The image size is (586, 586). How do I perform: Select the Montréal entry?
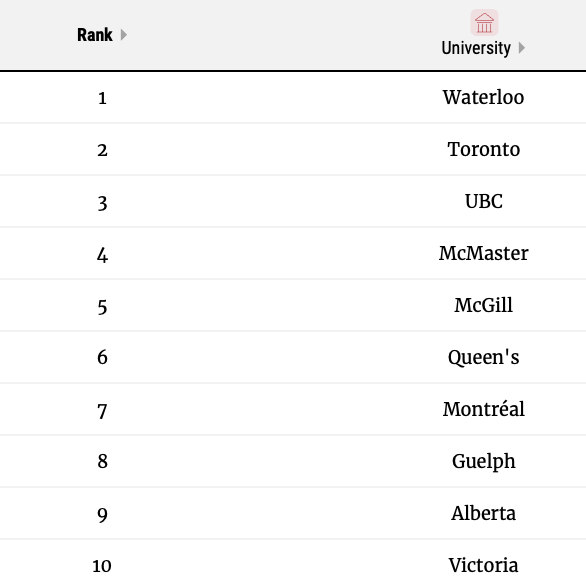[x=484, y=409]
